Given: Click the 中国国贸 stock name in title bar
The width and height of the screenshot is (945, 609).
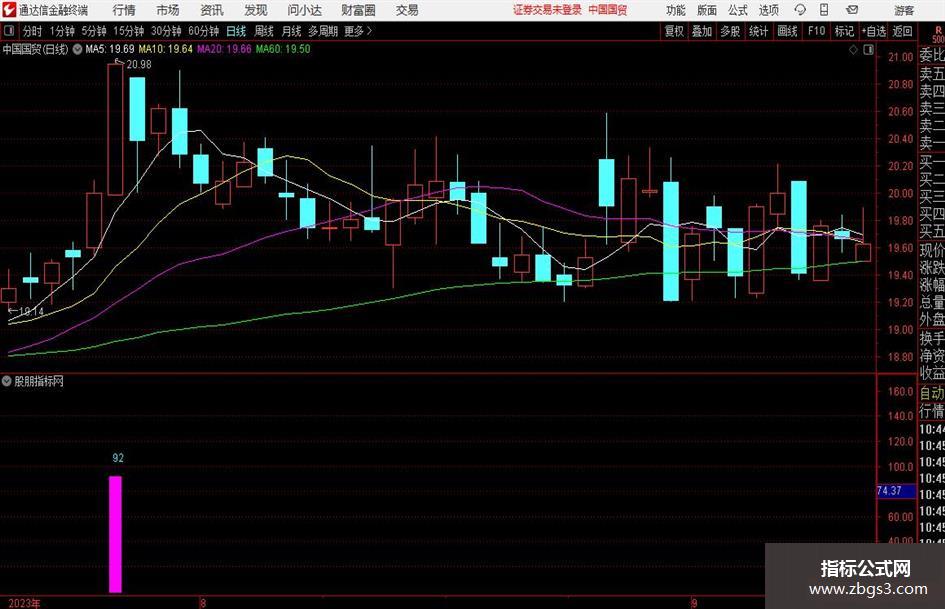Looking at the screenshot, I should point(608,10).
